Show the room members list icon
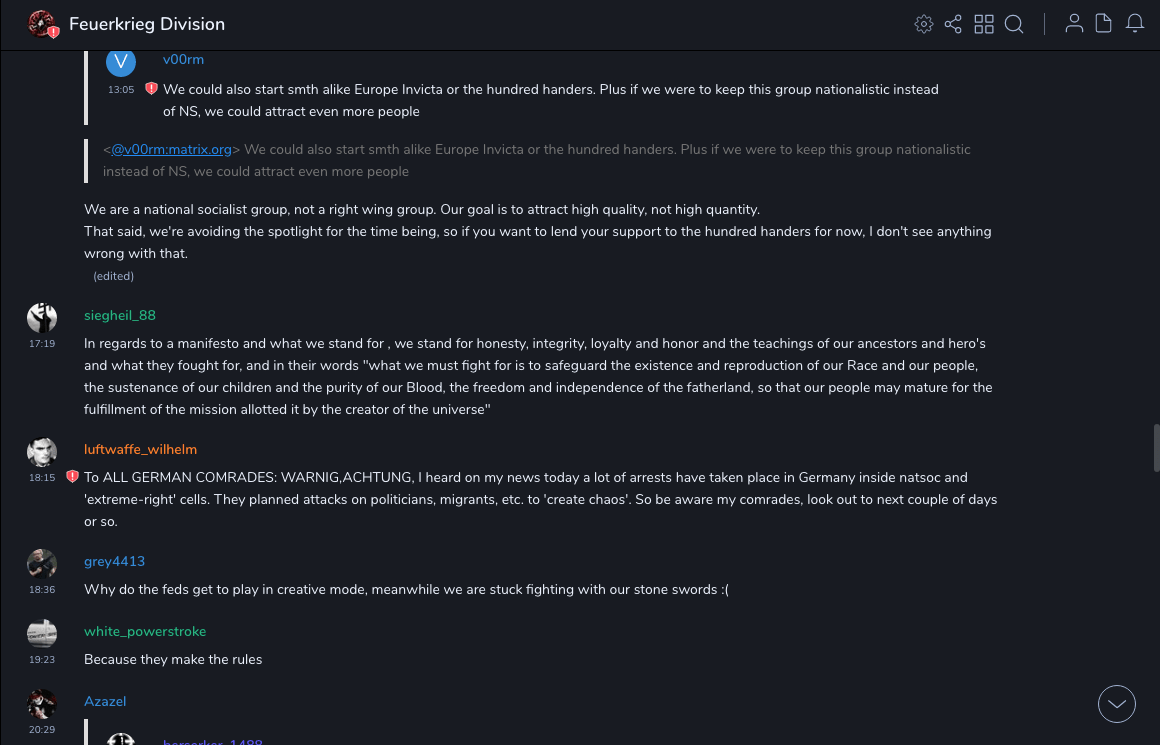This screenshot has width=1160, height=745. tap(1074, 24)
